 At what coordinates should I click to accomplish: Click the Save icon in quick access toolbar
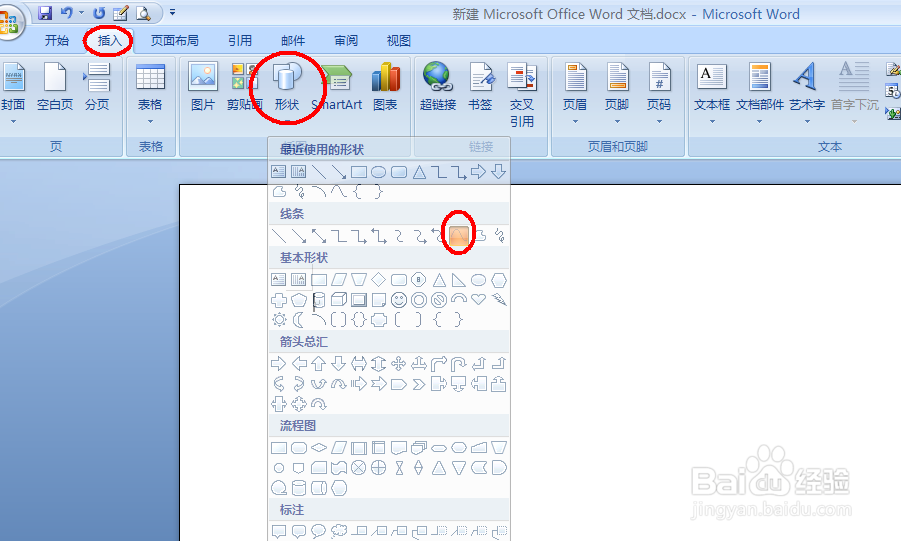tap(45, 13)
